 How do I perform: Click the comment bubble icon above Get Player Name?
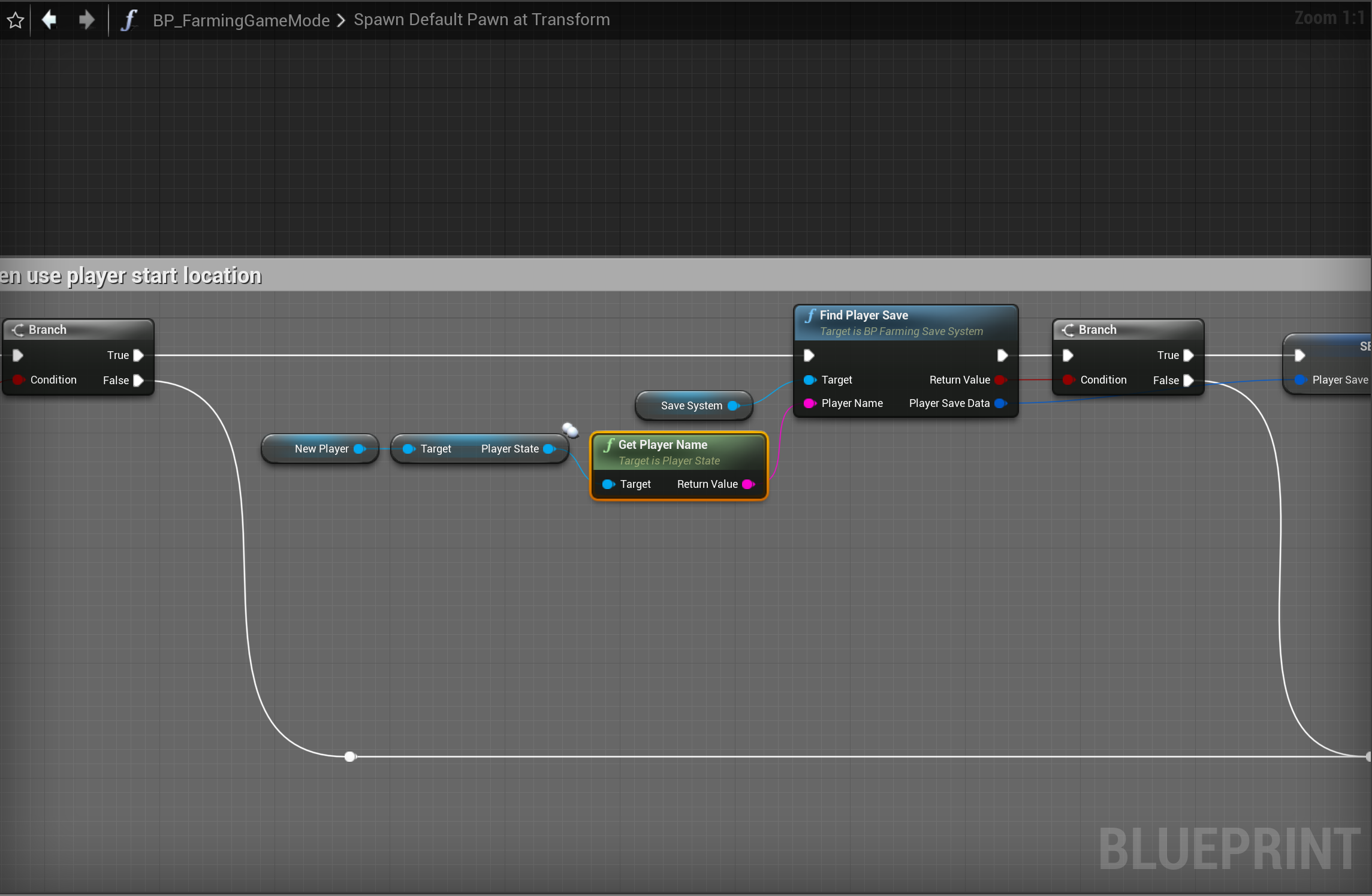click(x=570, y=430)
